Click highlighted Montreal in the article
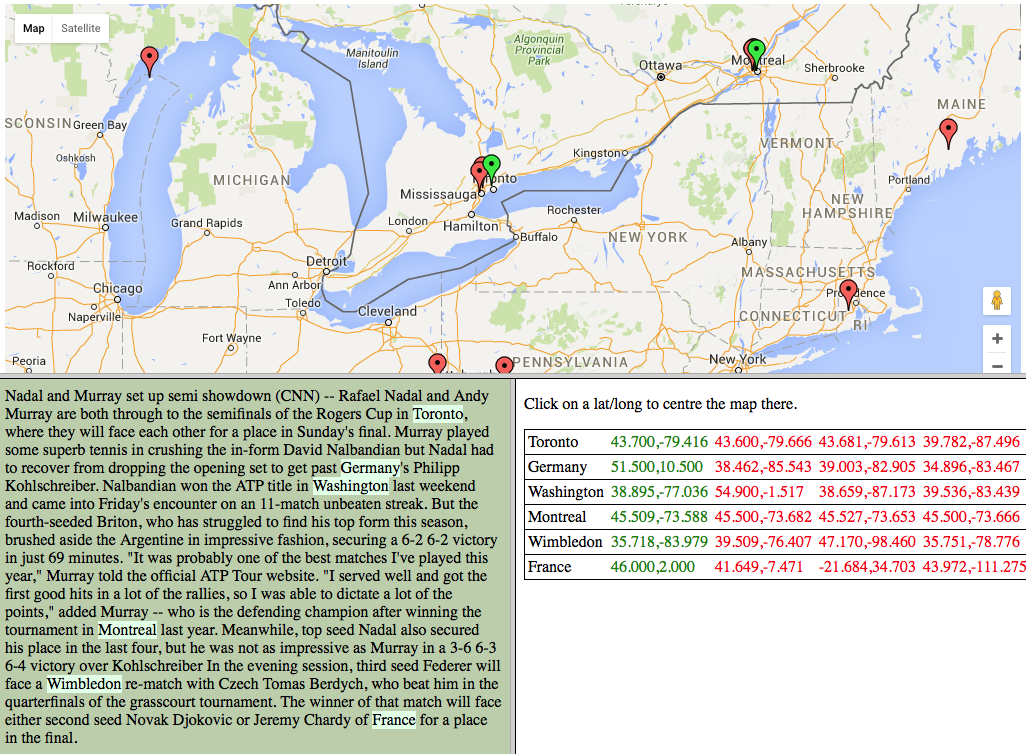 pos(127,630)
